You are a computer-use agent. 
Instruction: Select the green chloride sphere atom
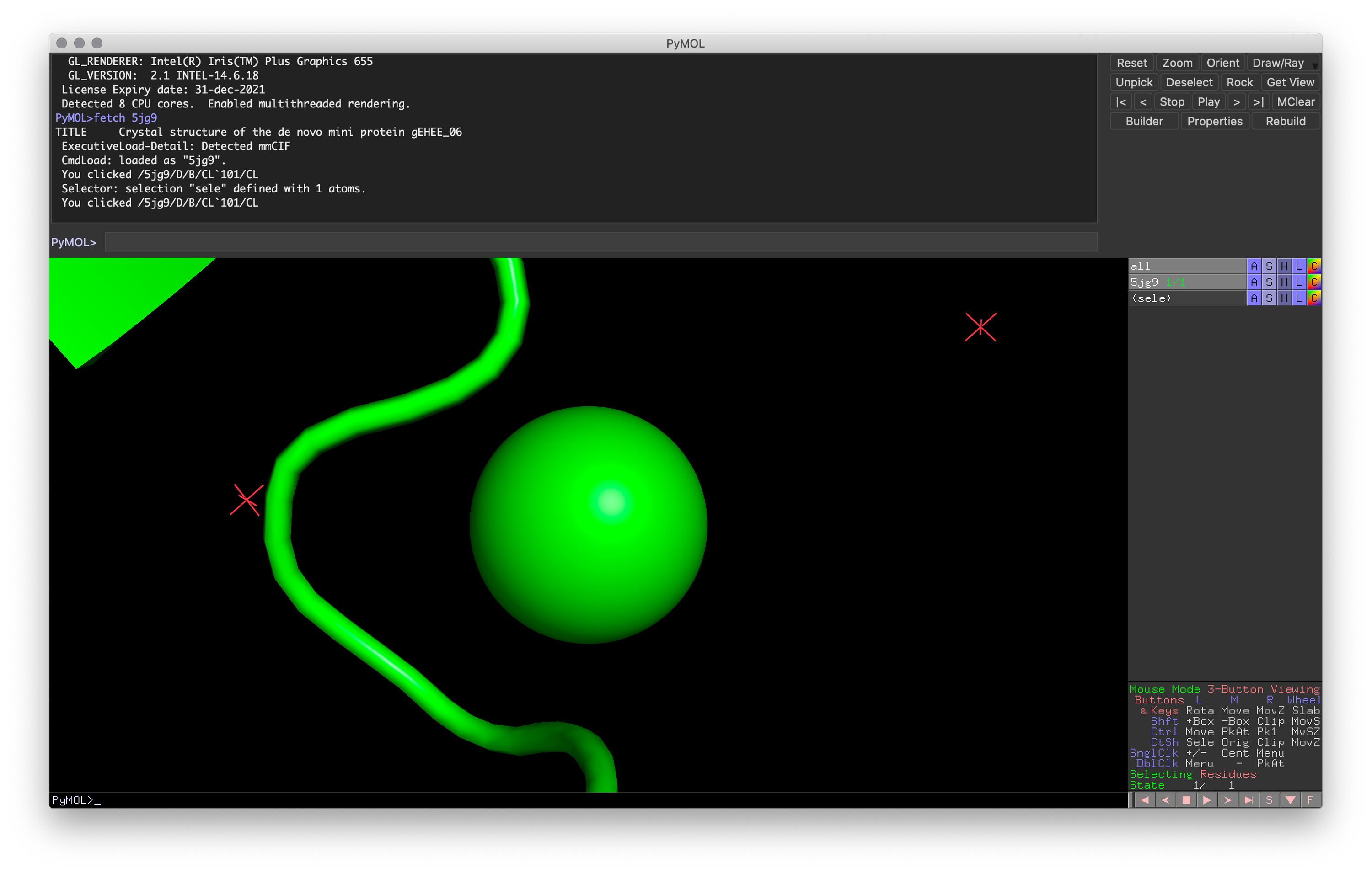588,524
